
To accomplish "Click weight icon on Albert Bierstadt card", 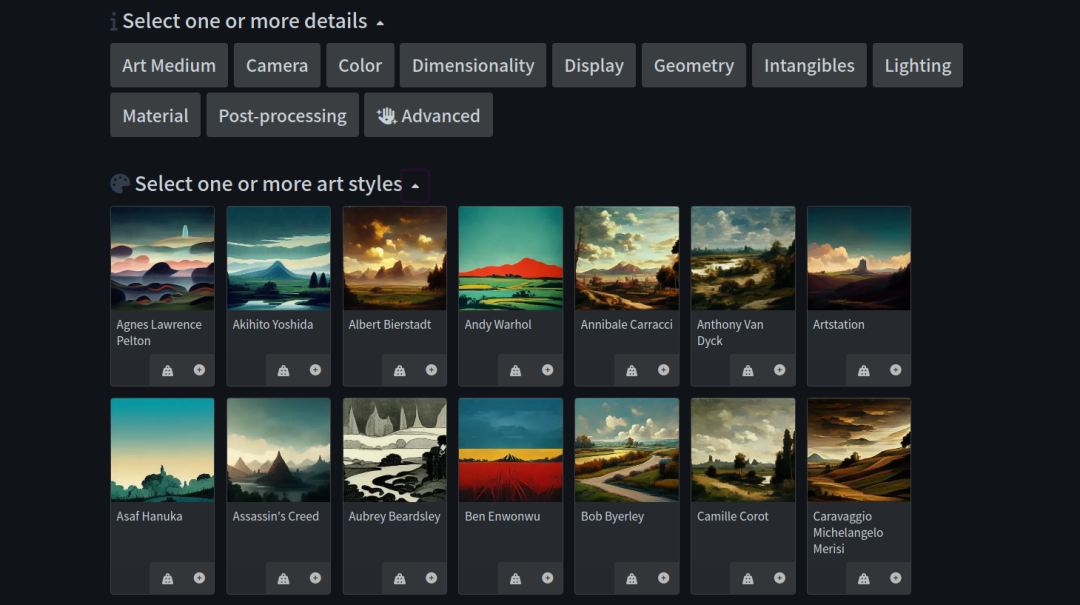I will pyautogui.click(x=399, y=371).
